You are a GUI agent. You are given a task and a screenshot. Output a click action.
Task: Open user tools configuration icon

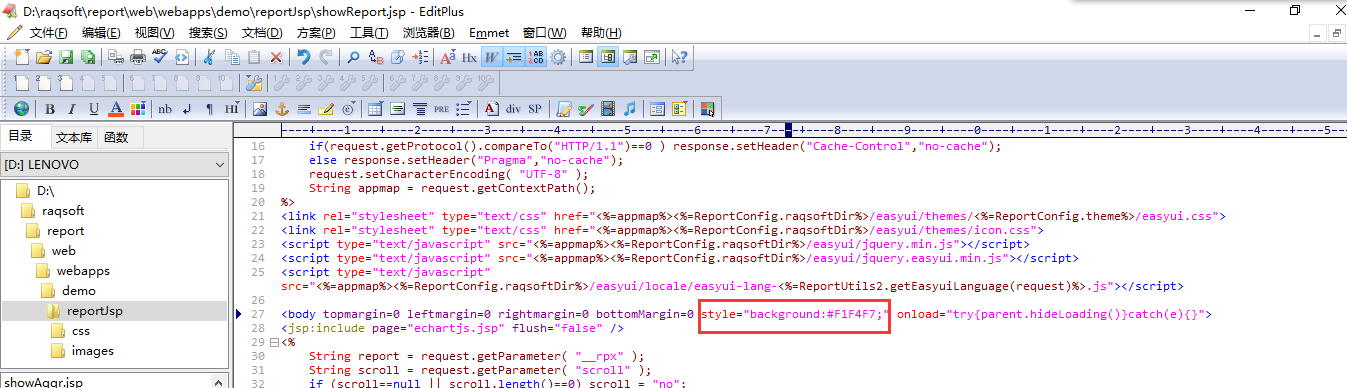pos(254,83)
